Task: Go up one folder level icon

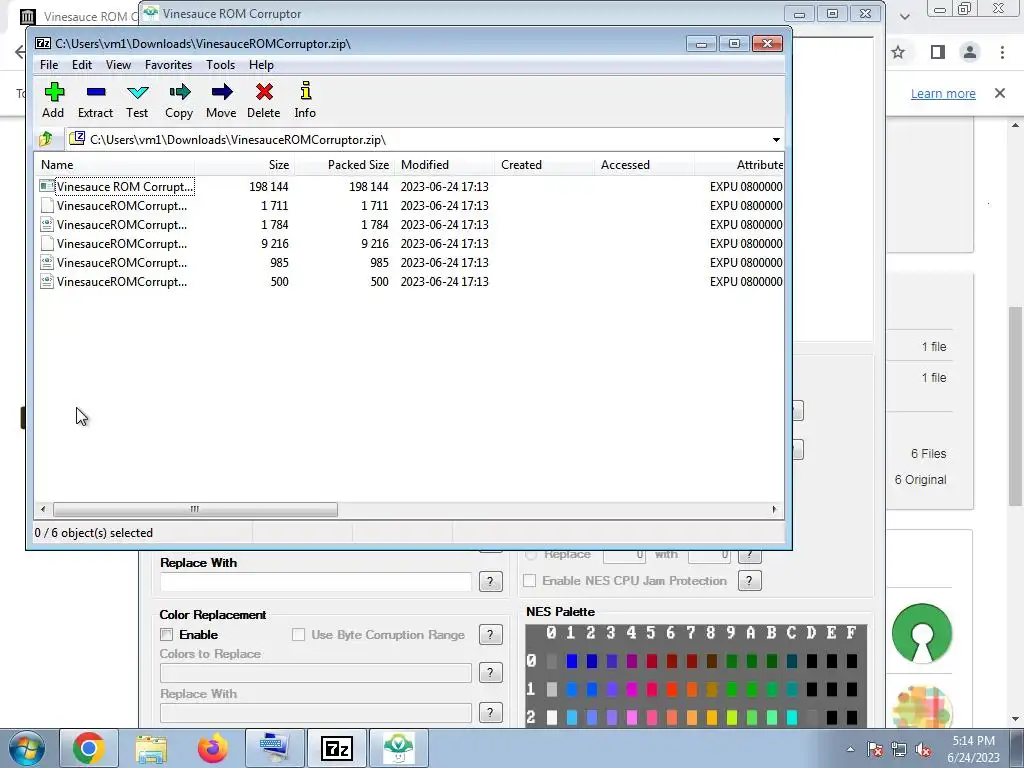Action: (x=46, y=139)
